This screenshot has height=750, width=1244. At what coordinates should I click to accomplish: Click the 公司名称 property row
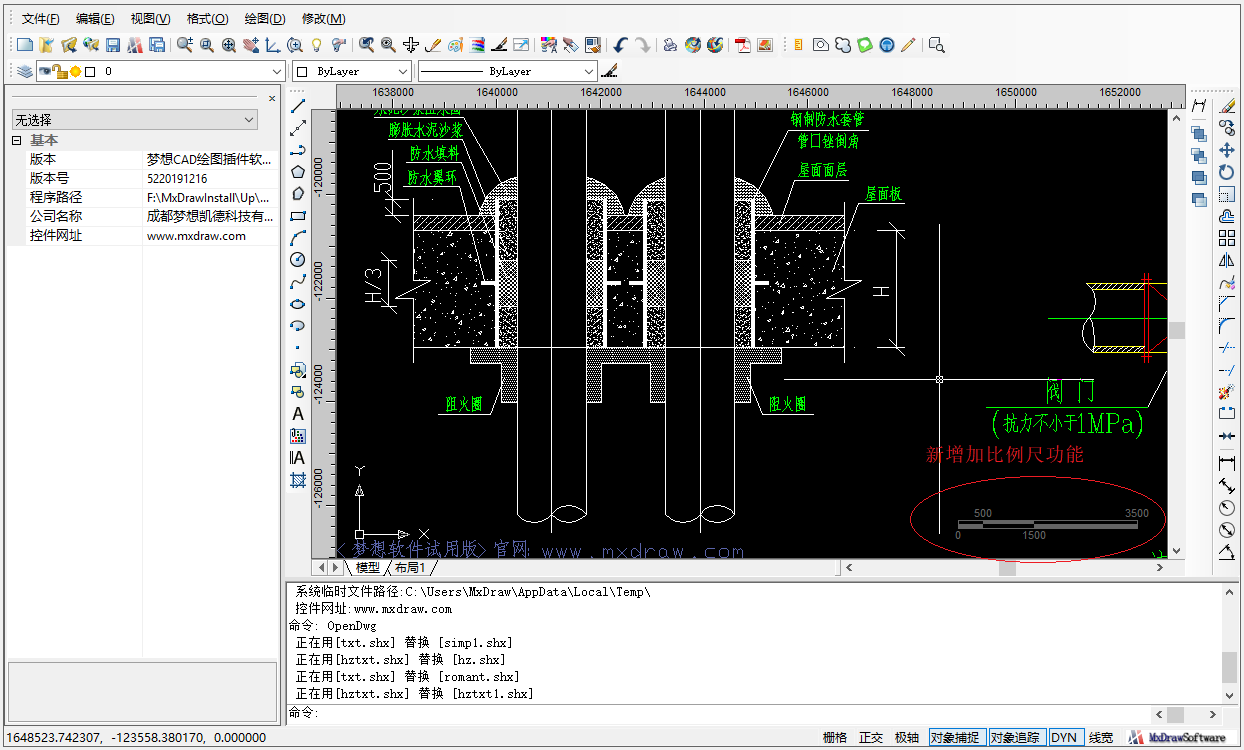[x=142, y=217]
